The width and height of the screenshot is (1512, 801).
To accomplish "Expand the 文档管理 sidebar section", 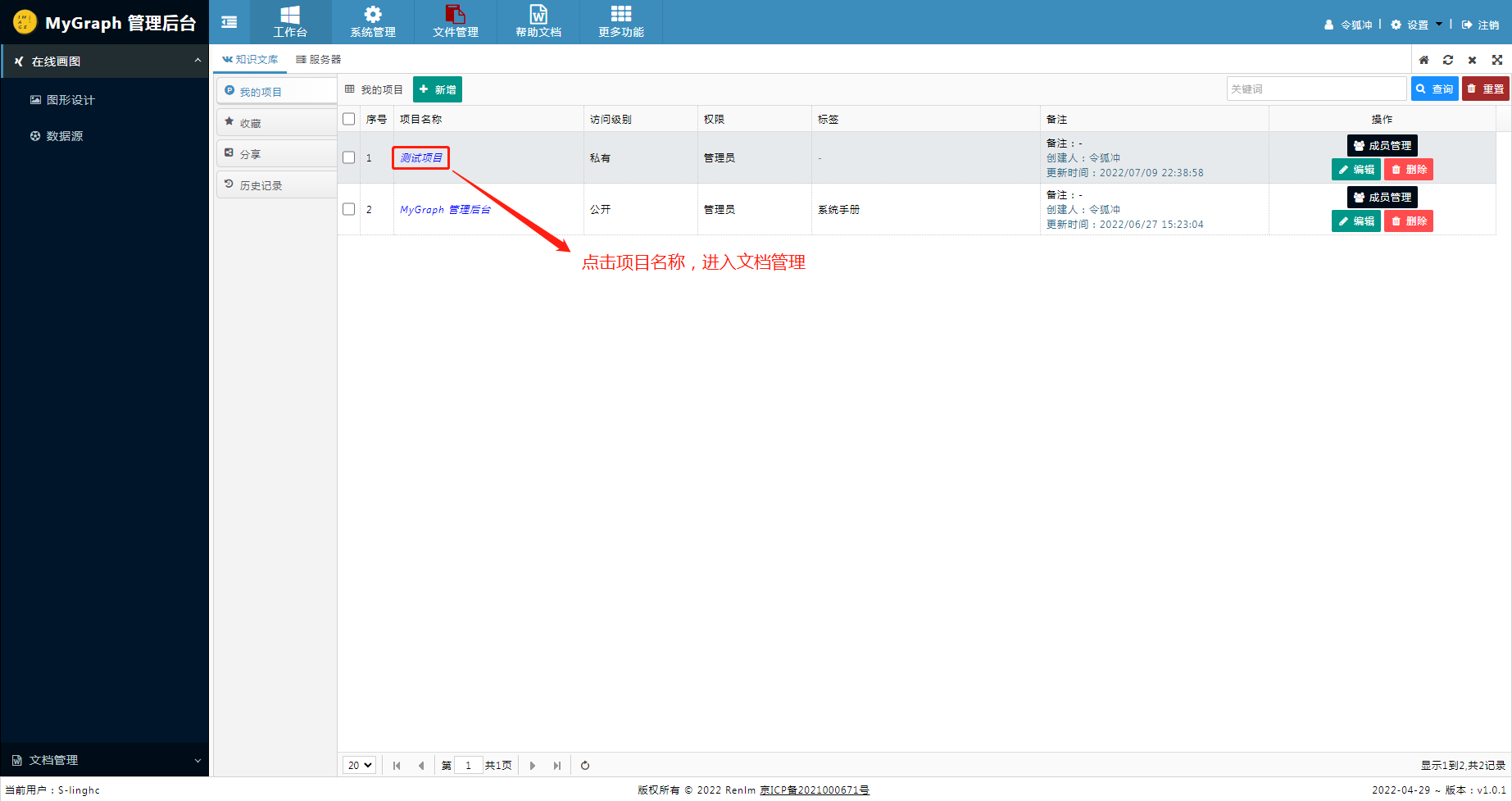I will pyautogui.click(x=104, y=760).
